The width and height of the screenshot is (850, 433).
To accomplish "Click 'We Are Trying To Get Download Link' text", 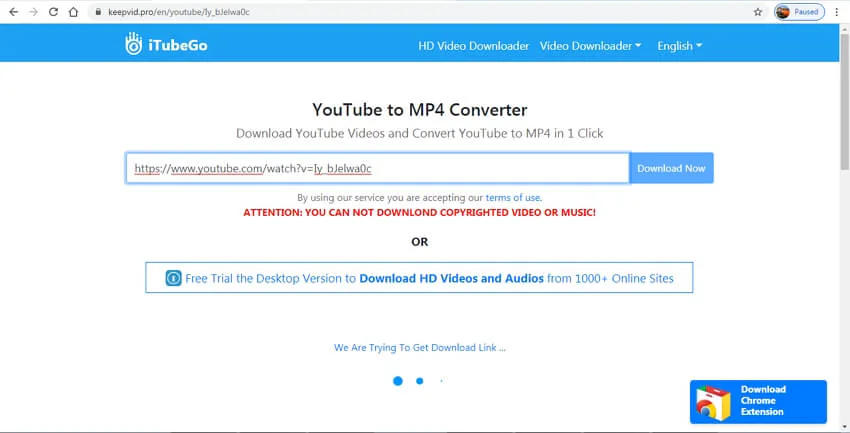I will 420,348.
